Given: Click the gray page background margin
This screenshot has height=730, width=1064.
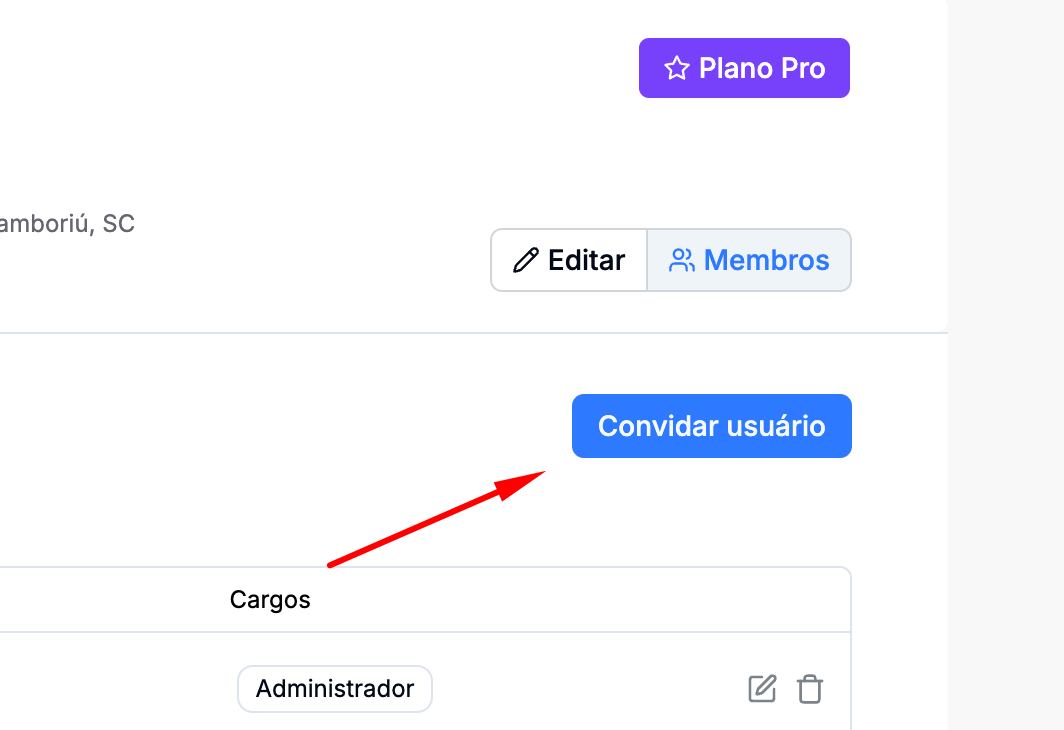Looking at the screenshot, I should click(1006, 365).
